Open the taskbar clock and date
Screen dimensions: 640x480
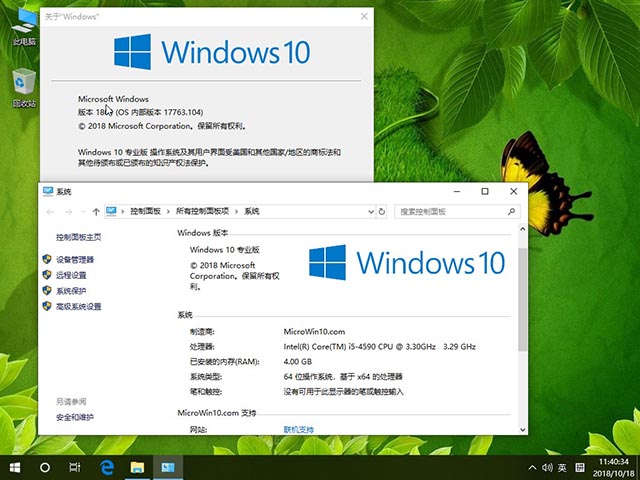[x=613, y=468]
